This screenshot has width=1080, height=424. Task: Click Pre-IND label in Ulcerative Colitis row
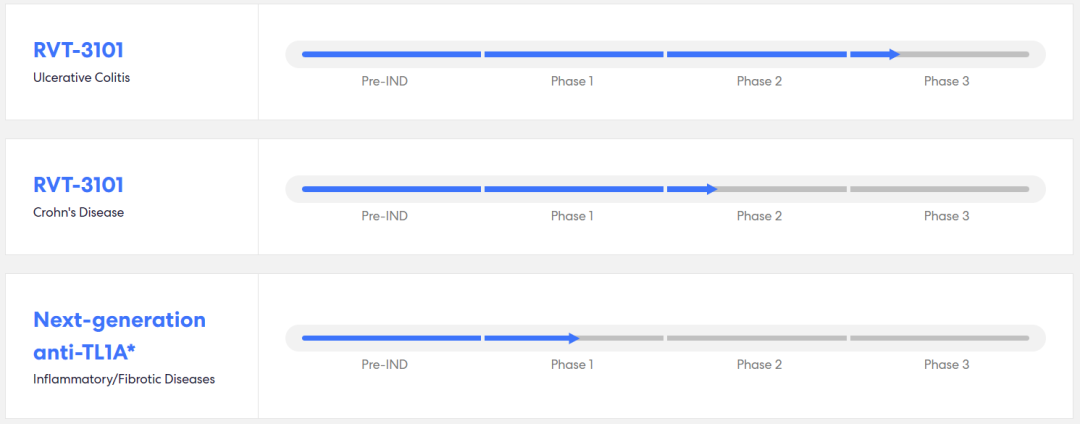[x=384, y=81]
